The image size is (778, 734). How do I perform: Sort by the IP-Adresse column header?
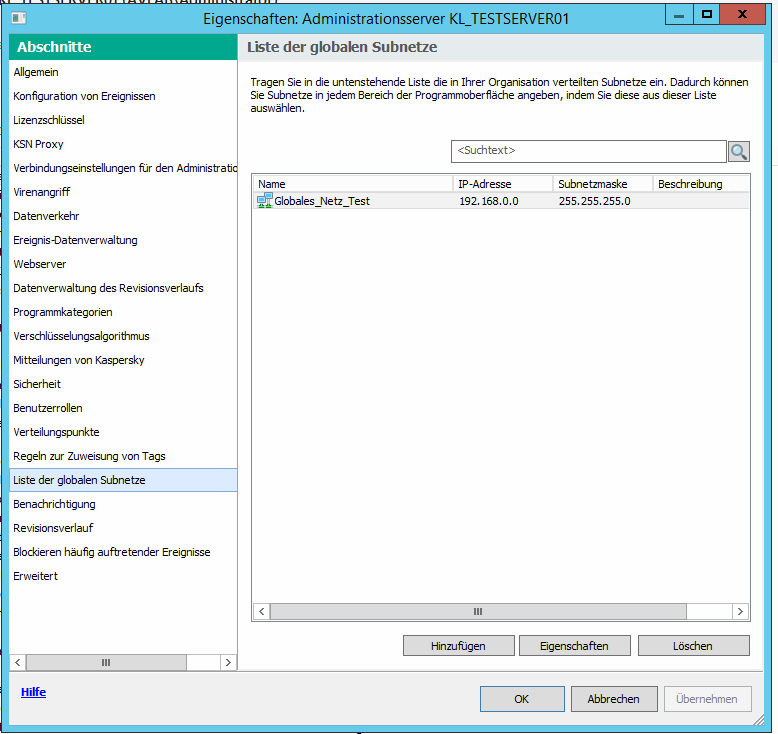point(503,184)
